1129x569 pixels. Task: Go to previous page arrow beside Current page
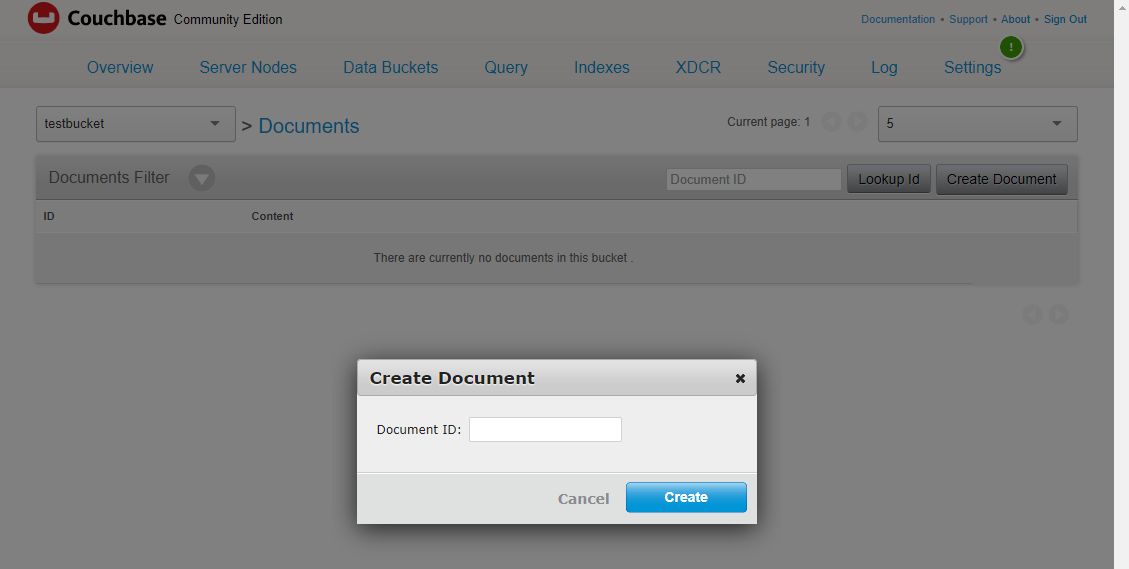pyautogui.click(x=832, y=122)
